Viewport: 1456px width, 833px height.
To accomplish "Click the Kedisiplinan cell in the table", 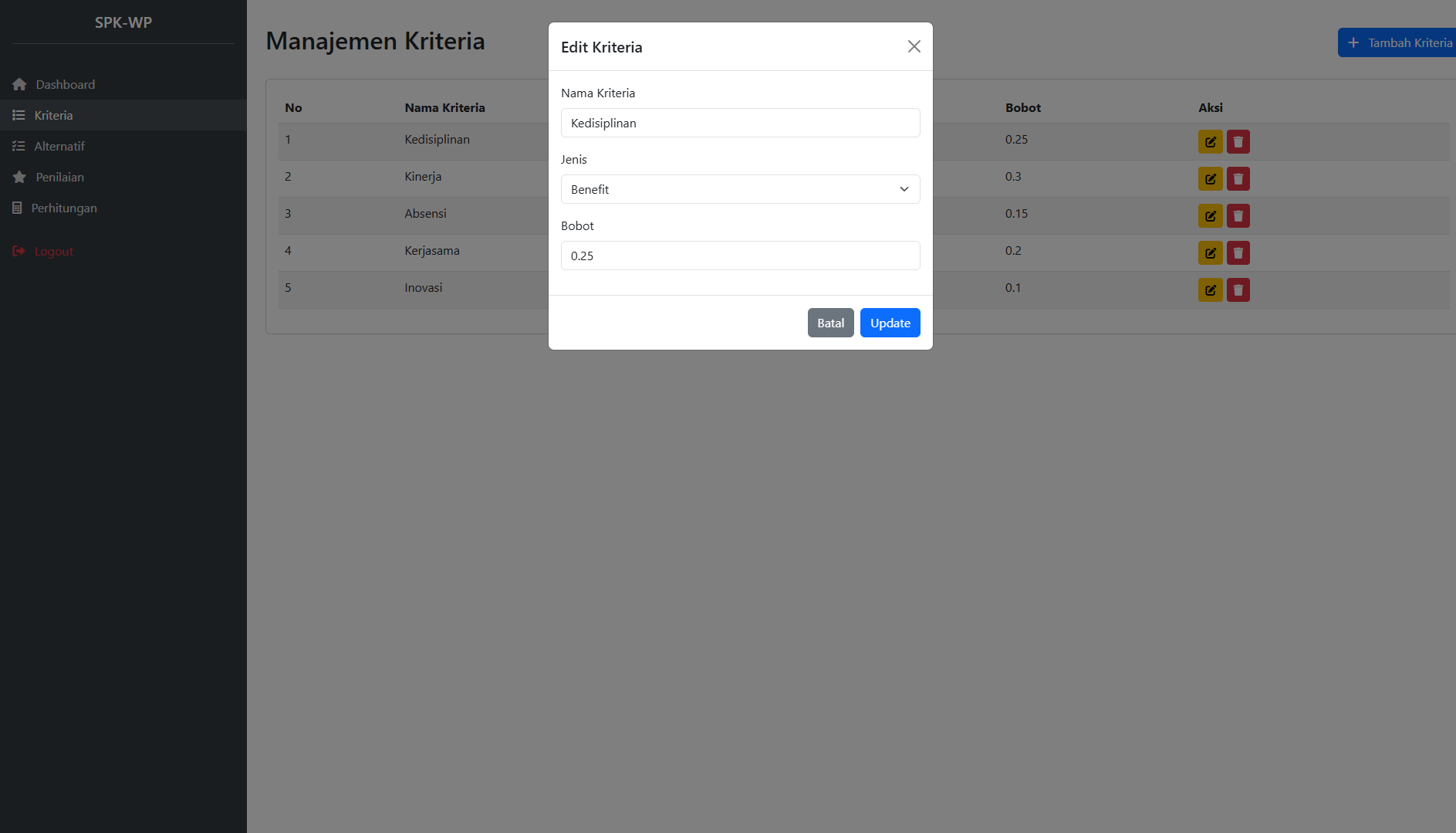I will point(437,139).
